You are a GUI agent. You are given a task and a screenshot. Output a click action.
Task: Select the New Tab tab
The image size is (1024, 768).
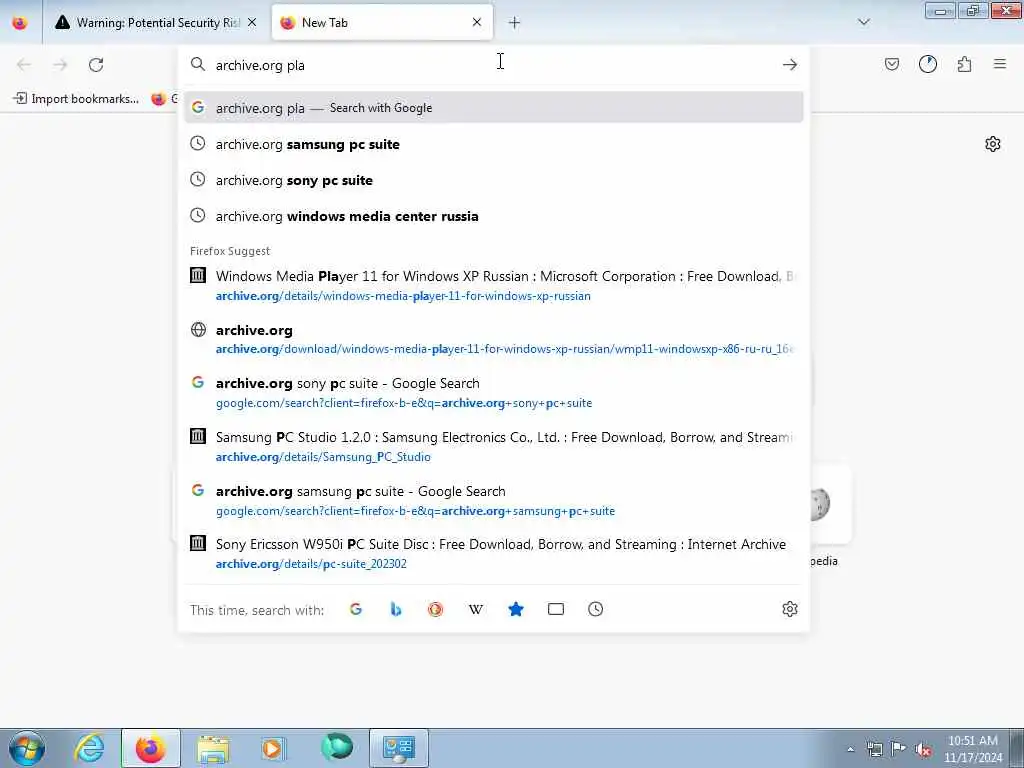(x=382, y=23)
